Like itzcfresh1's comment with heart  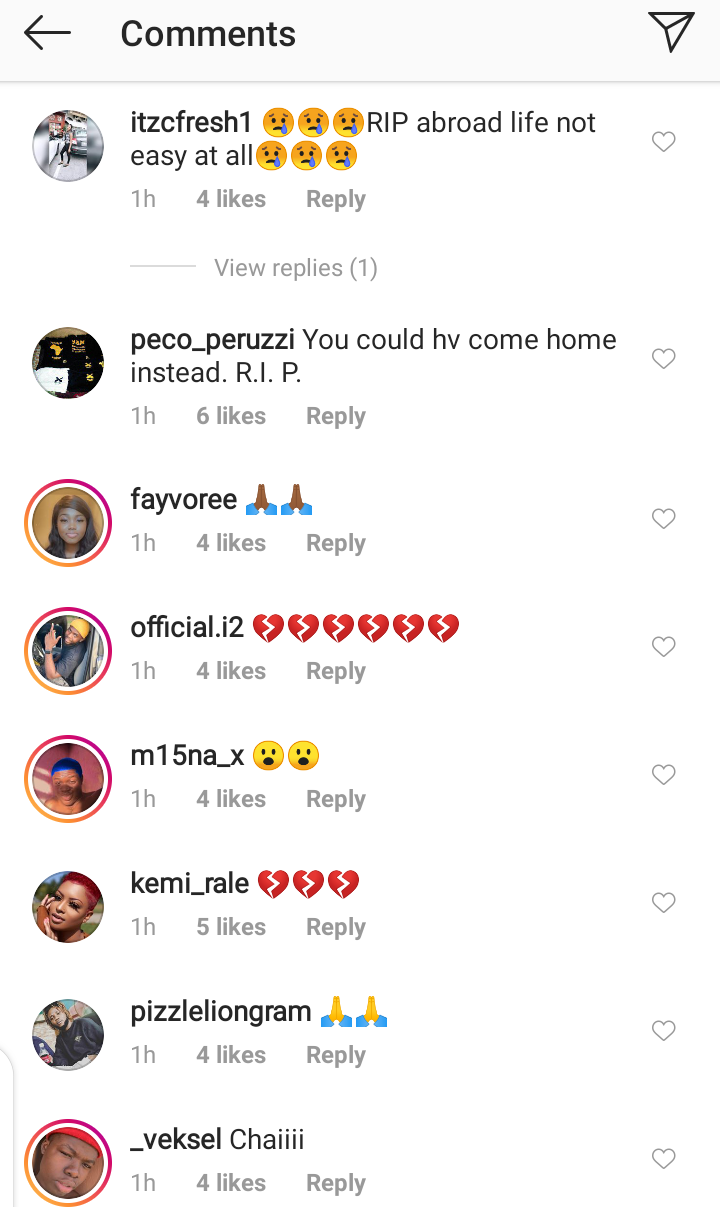coord(663,142)
